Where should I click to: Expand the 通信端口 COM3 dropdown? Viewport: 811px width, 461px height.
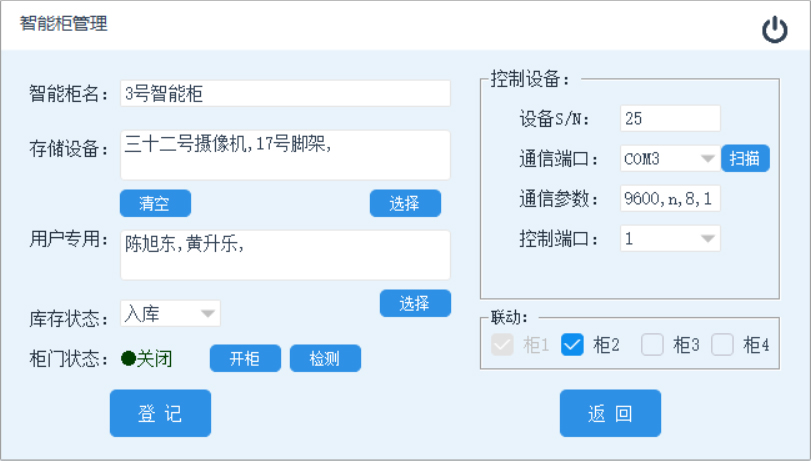(707, 158)
